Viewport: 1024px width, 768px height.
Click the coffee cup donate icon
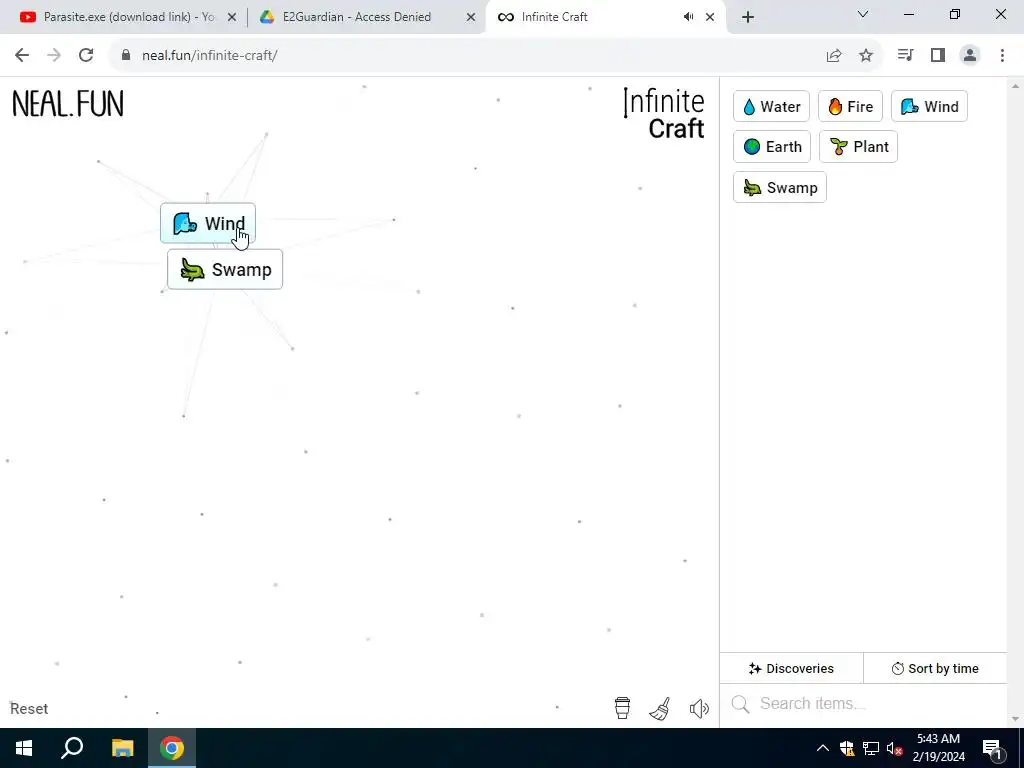tap(622, 708)
